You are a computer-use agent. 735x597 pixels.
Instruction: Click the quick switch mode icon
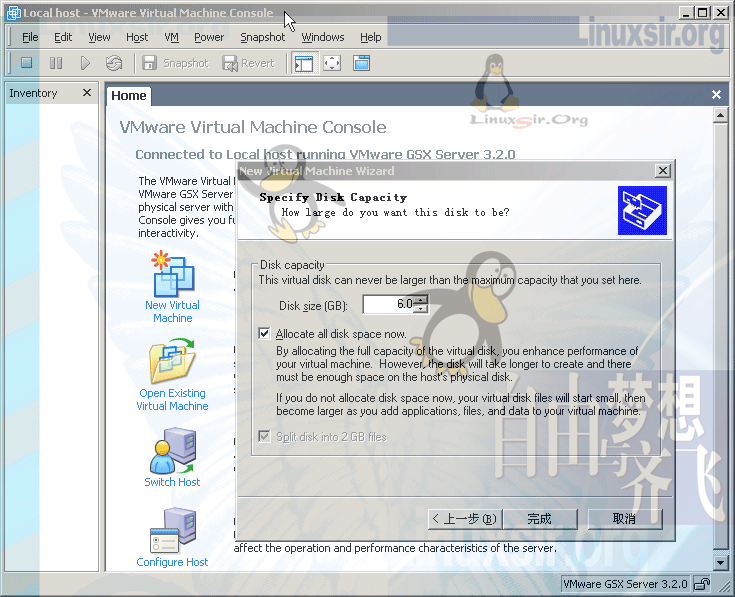point(361,63)
